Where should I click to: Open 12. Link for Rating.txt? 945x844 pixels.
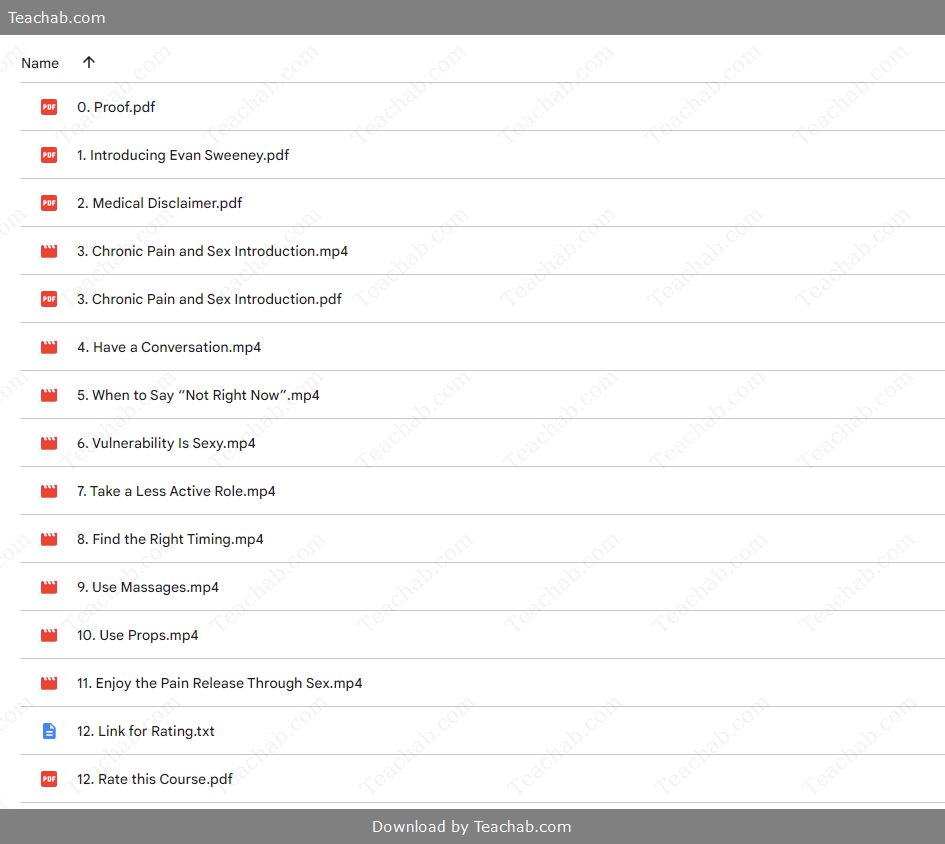pyautogui.click(x=145, y=731)
